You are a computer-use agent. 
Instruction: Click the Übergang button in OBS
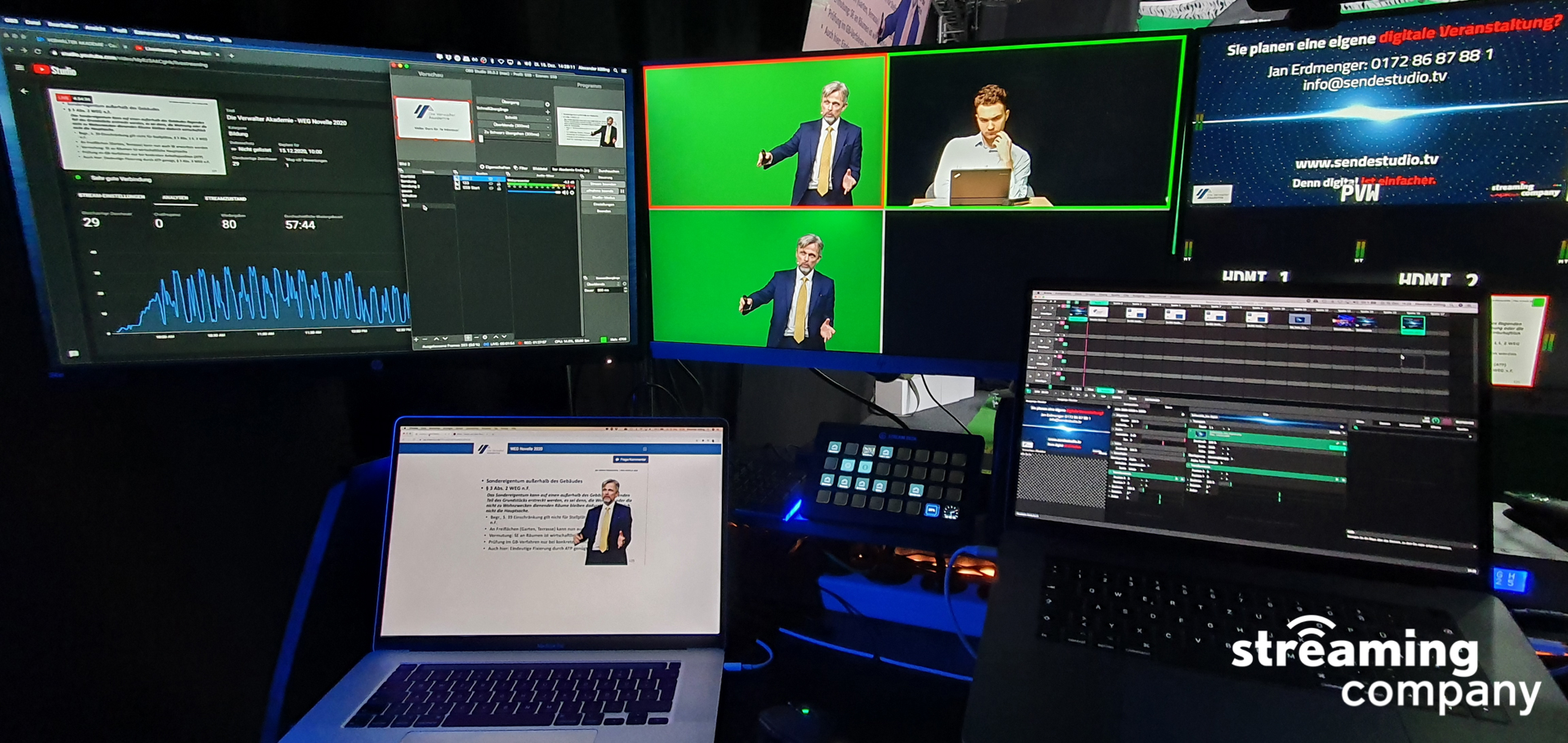[510, 102]
